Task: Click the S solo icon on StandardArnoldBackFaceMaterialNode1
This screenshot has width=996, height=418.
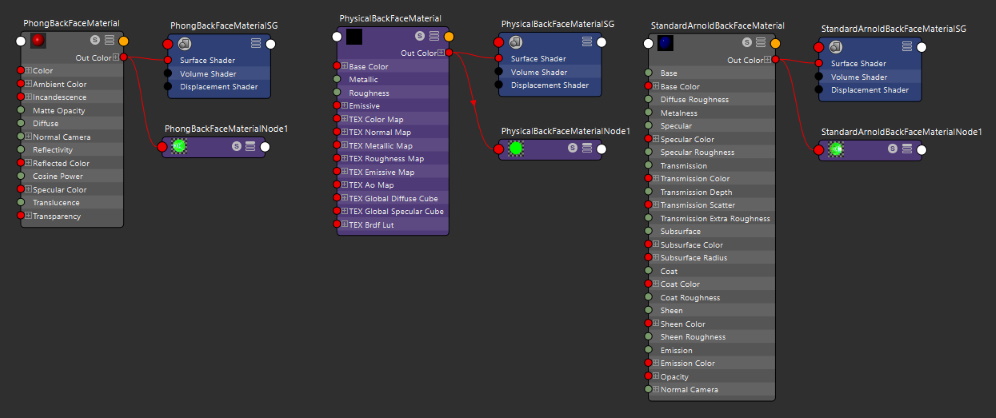Action: click(x=893, y=149)
